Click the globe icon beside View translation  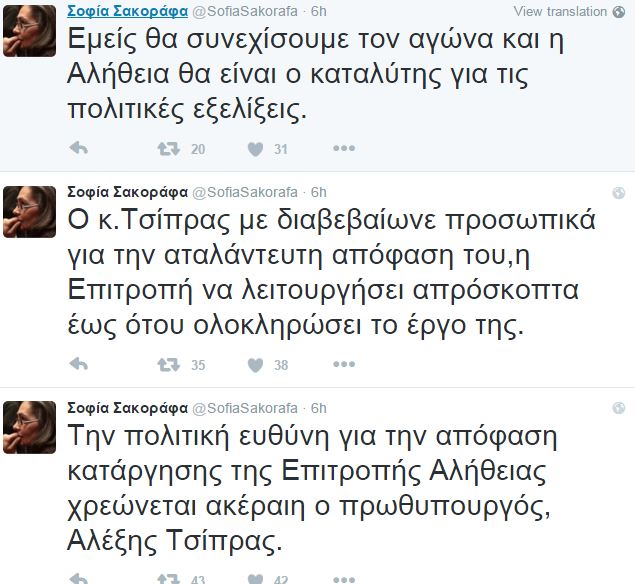[x=619, y=12]
